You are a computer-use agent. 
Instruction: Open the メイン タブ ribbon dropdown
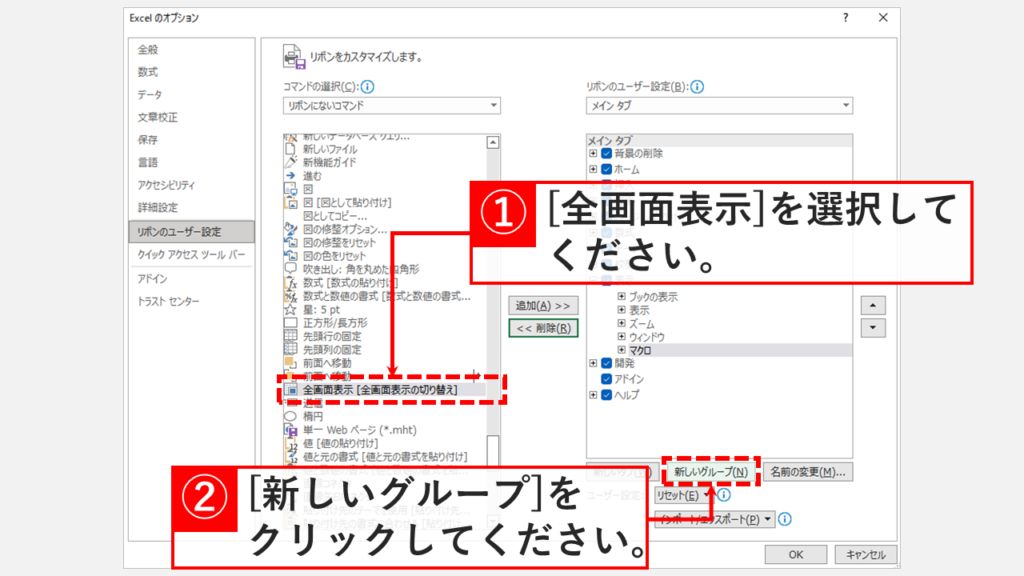coord(719,106)
